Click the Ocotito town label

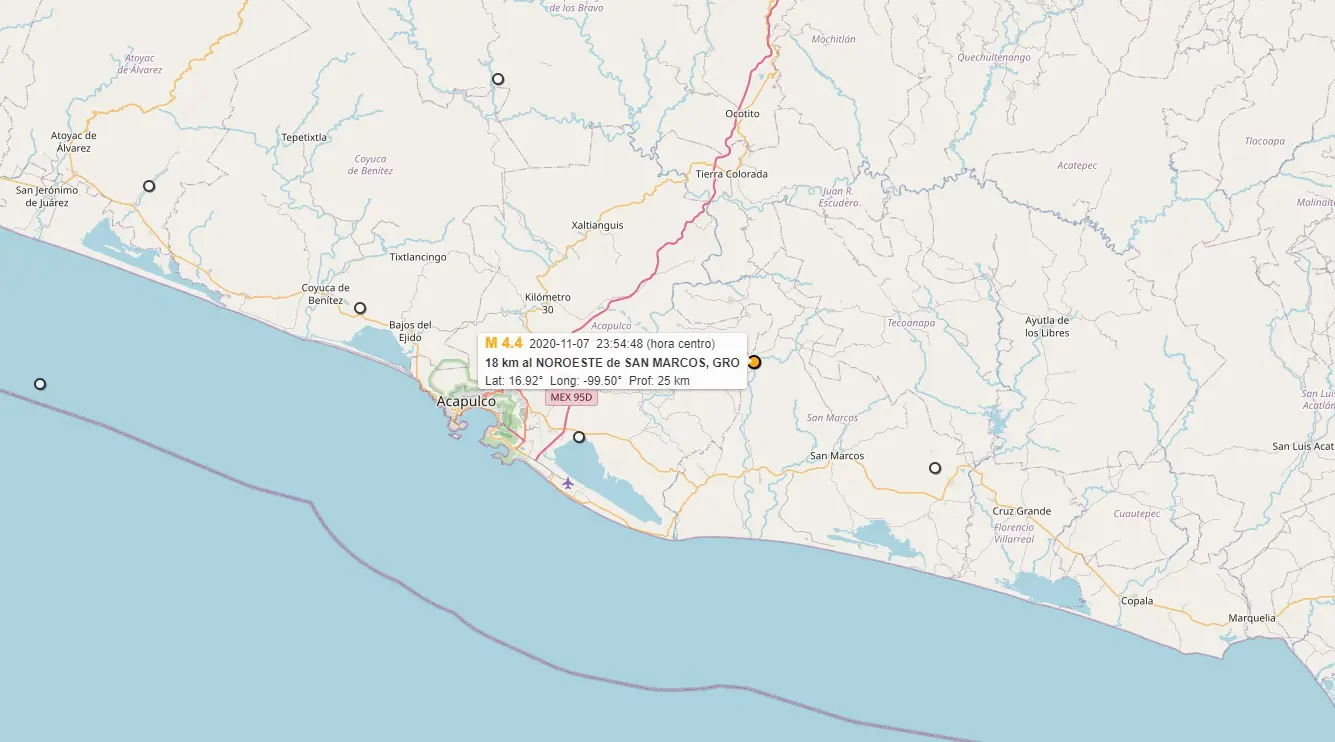742,114
